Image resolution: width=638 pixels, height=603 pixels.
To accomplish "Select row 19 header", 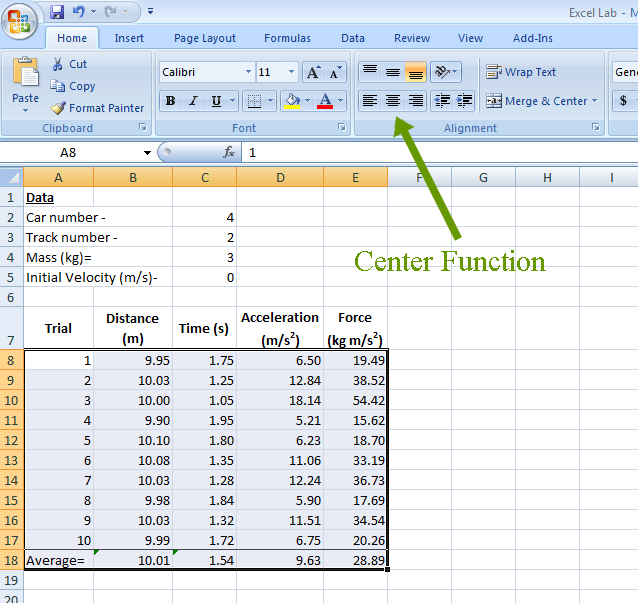I will (11, 580).
